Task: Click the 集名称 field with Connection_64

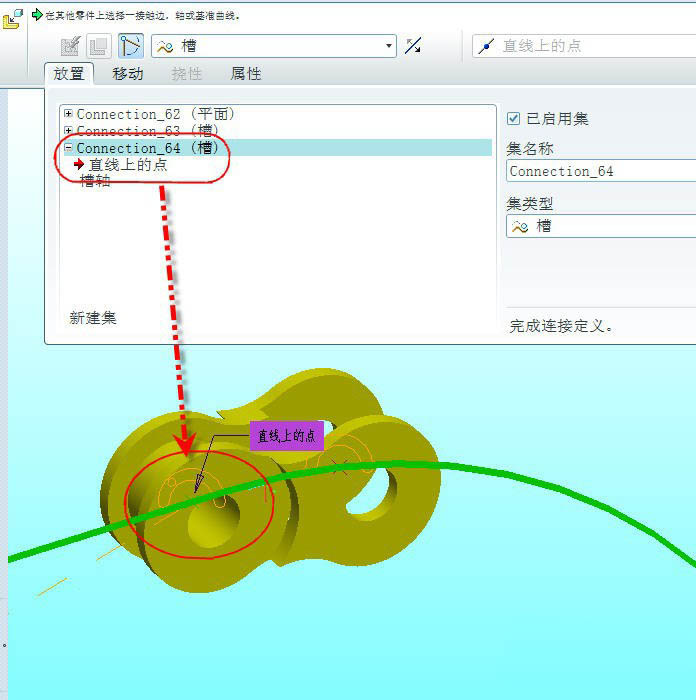Action: [x=601, y=171]
